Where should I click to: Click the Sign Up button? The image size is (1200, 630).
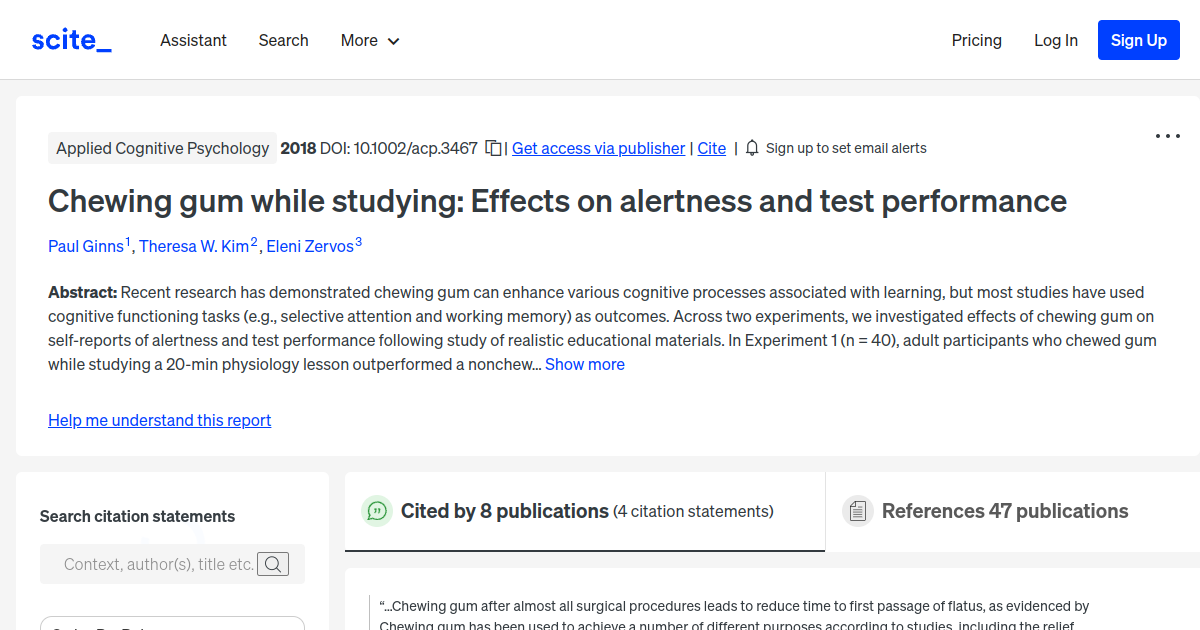coord(1138,40)
